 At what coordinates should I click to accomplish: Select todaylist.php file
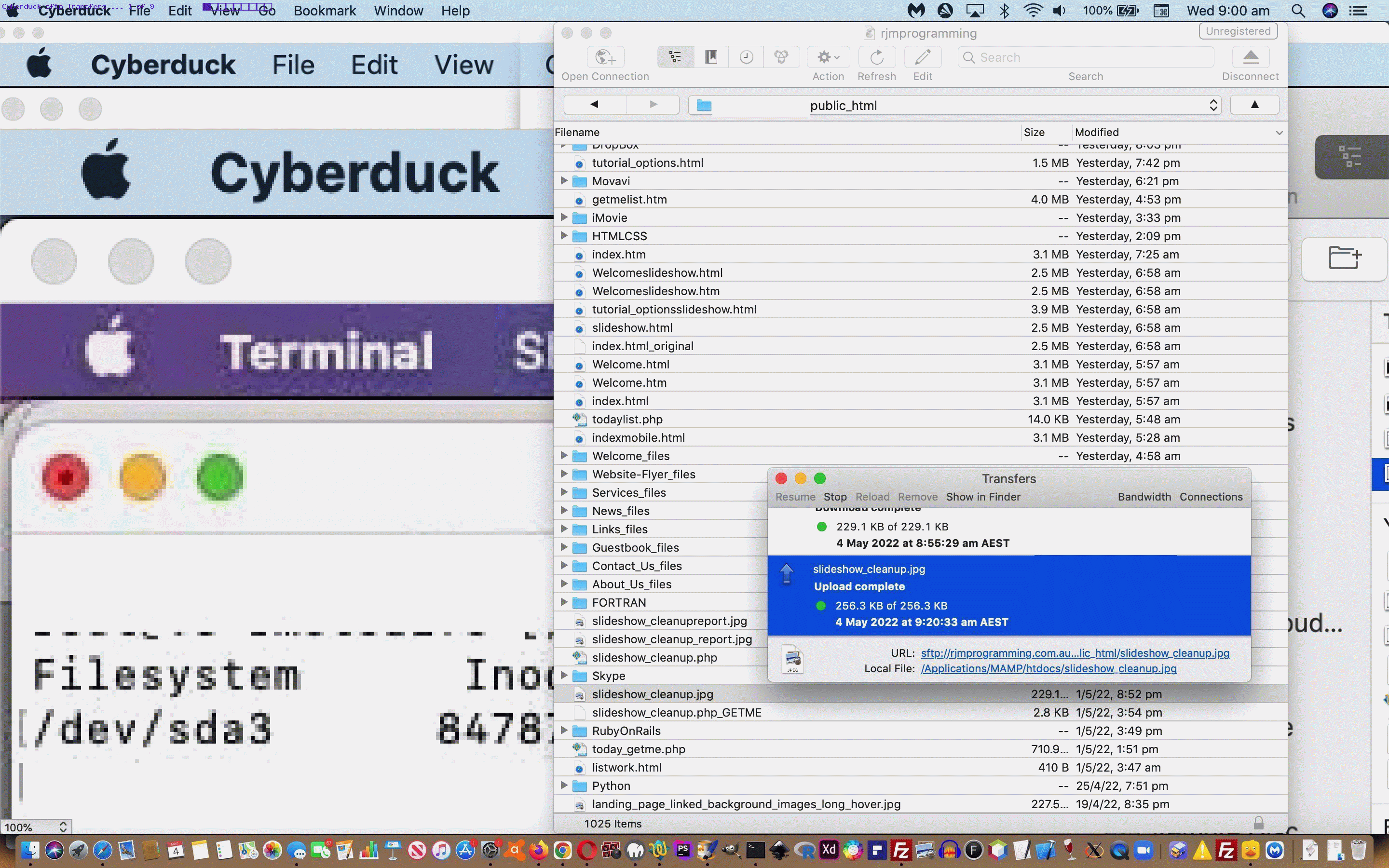click(x=920, y=419)
